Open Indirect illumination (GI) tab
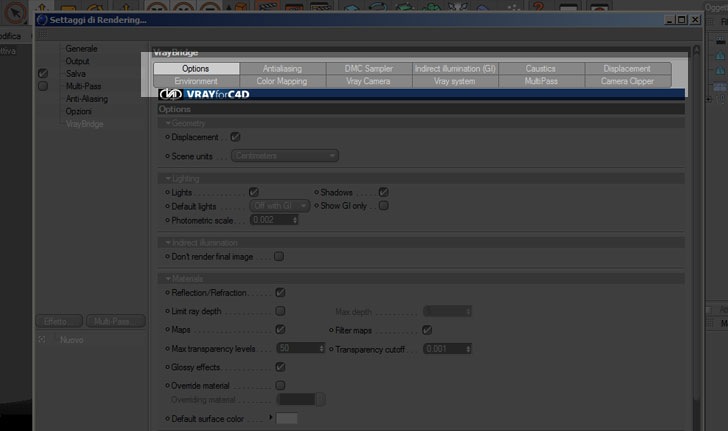The width and height of the screenshot is (728, 431). click(x=455, y=69)
